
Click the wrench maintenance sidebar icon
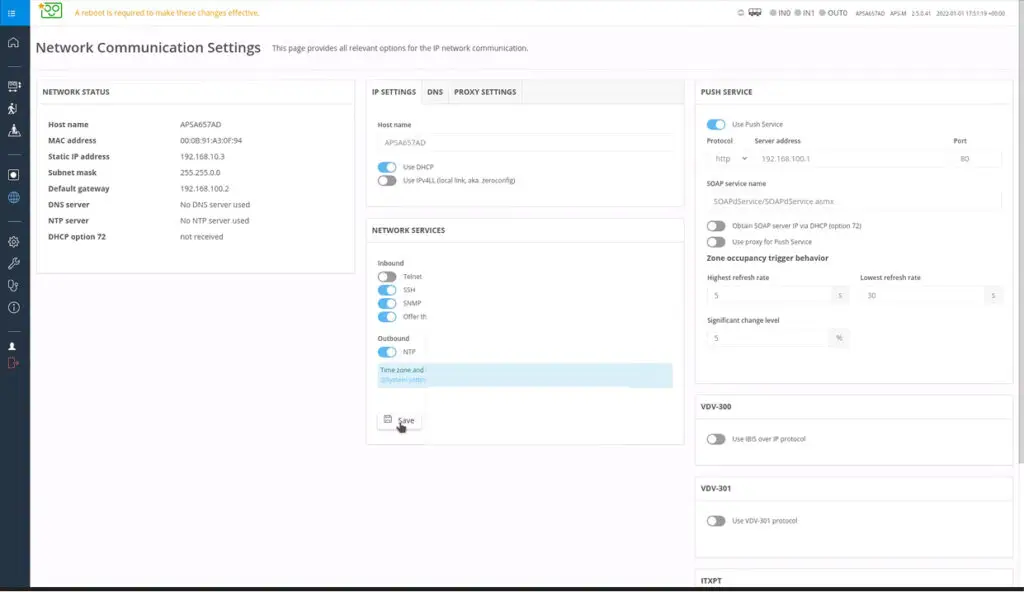click(13, 264)
